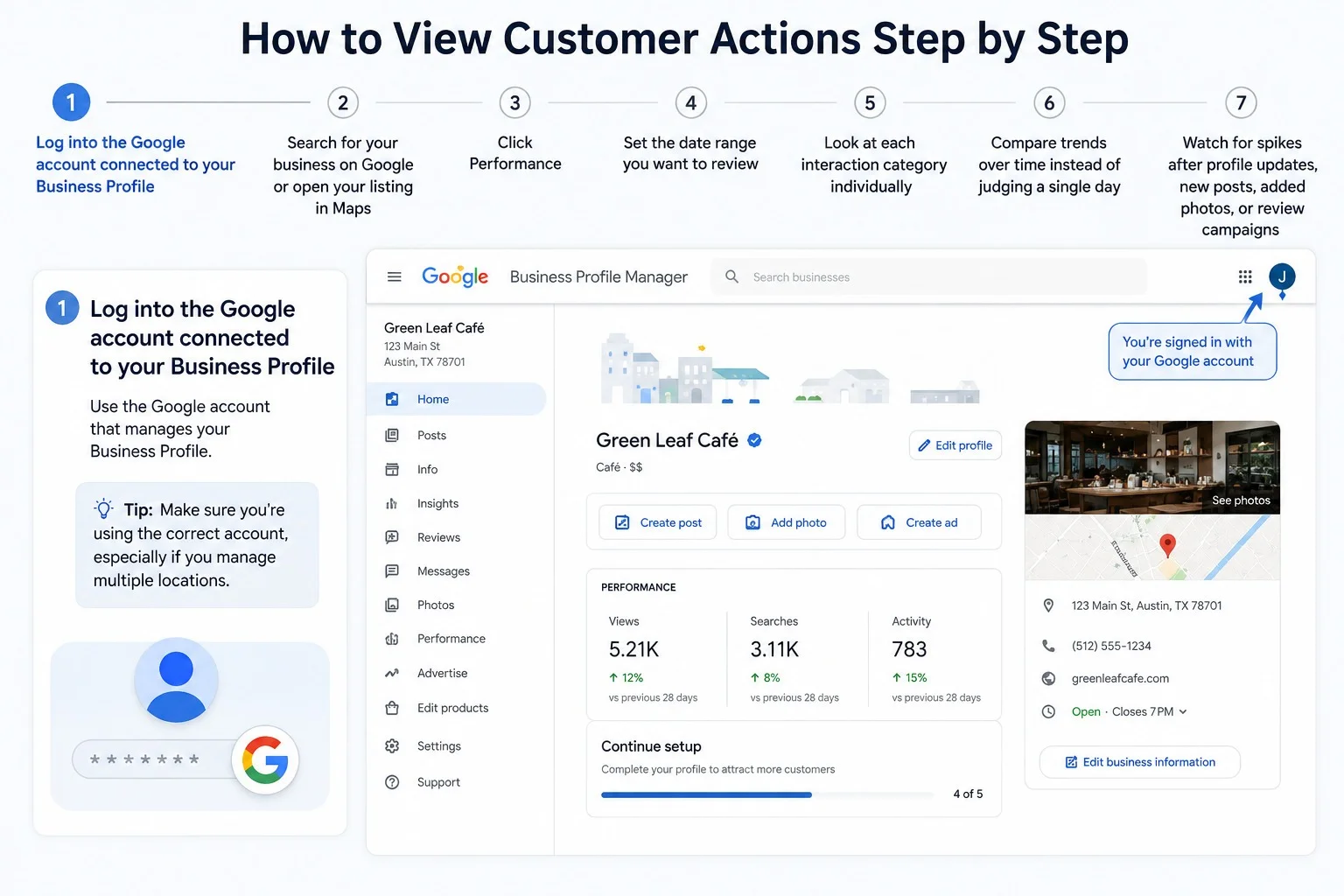Image resolution: width=1344 pixels, height=896 pixels.
Task: Click the Reviews sidebar icon
Action: point(392,537)
